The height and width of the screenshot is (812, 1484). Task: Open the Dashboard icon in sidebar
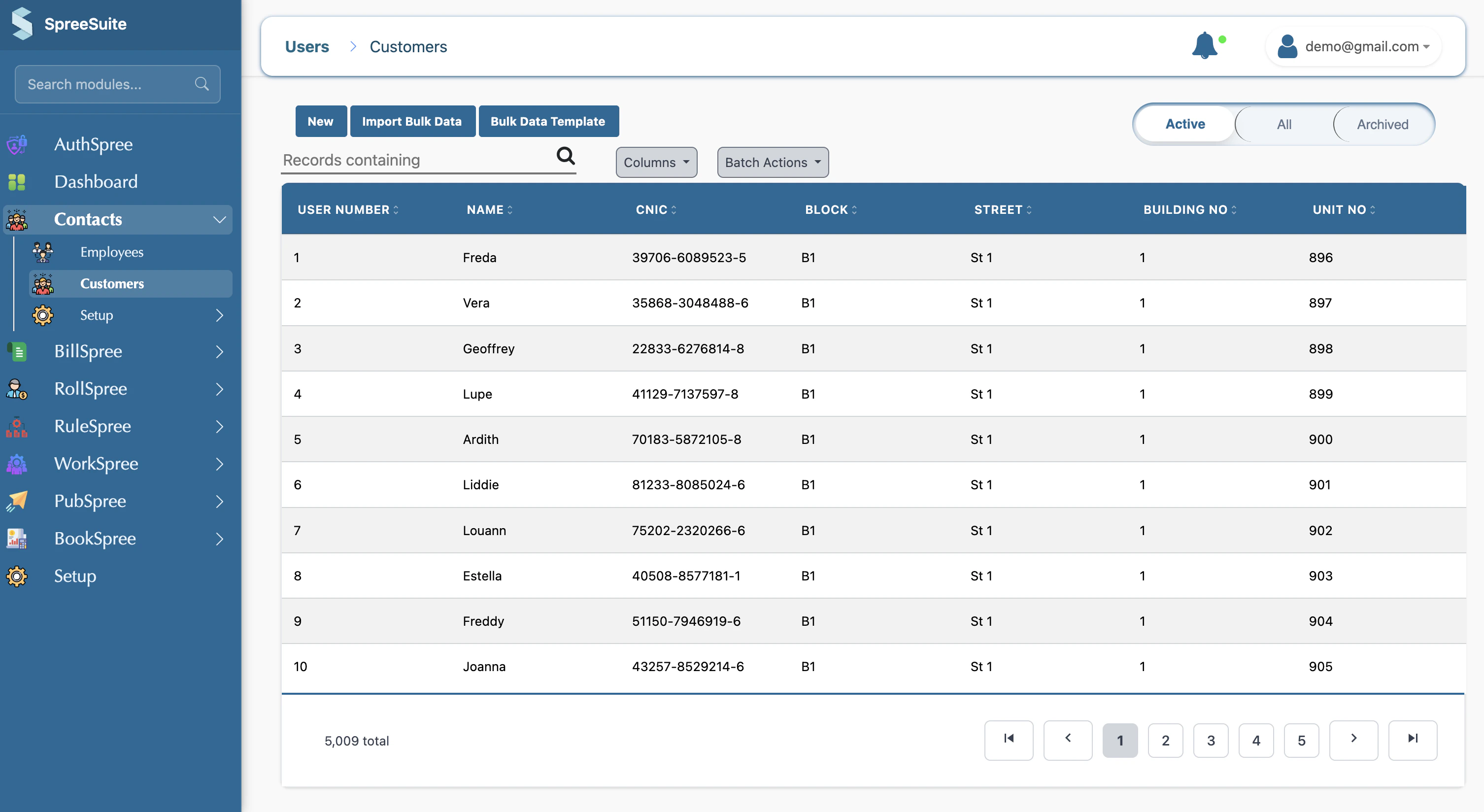pos(17,181)
